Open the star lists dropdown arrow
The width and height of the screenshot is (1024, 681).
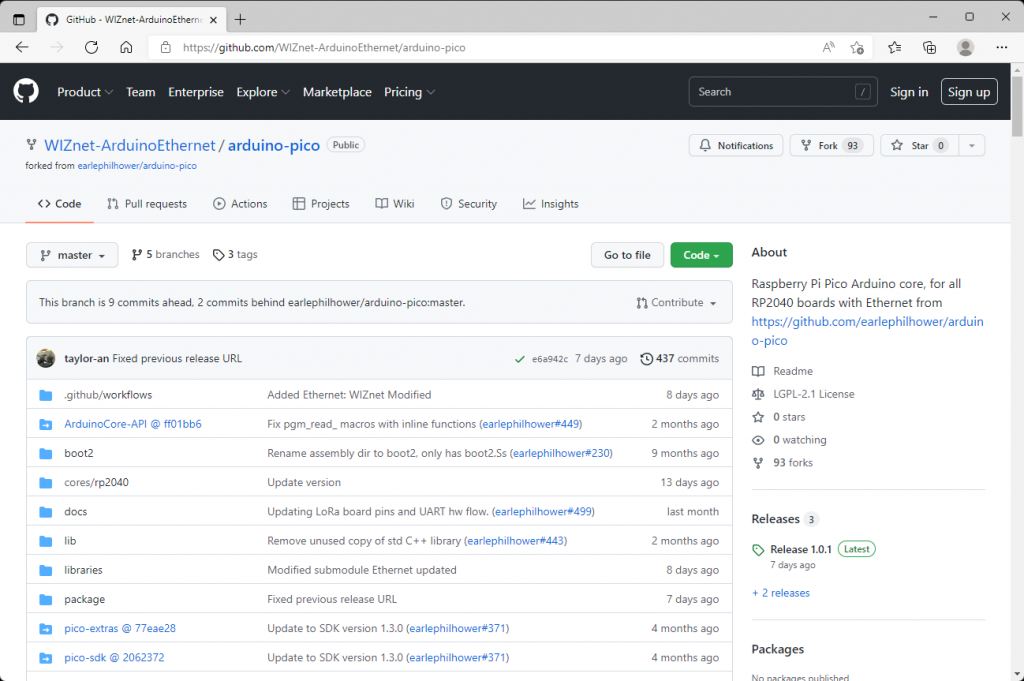[972, 145]
